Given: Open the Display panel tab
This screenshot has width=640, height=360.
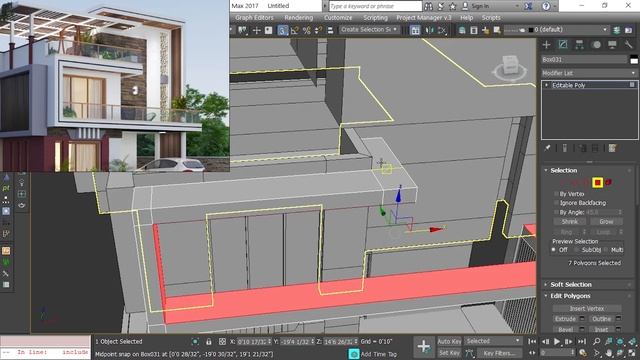Looking at the screenshot, I should (612, 44).
